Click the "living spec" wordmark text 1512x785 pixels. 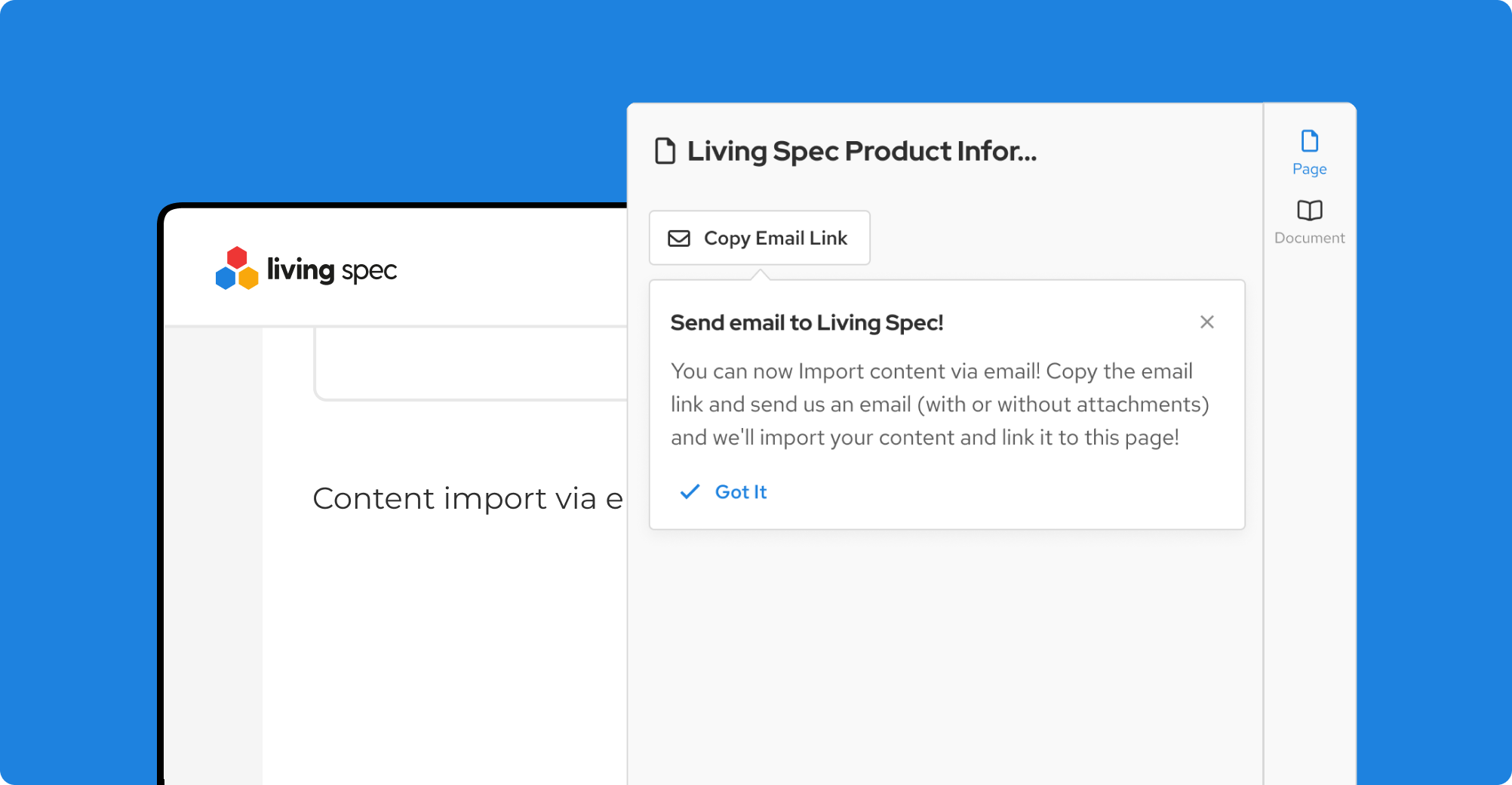(x=331, y=269)
